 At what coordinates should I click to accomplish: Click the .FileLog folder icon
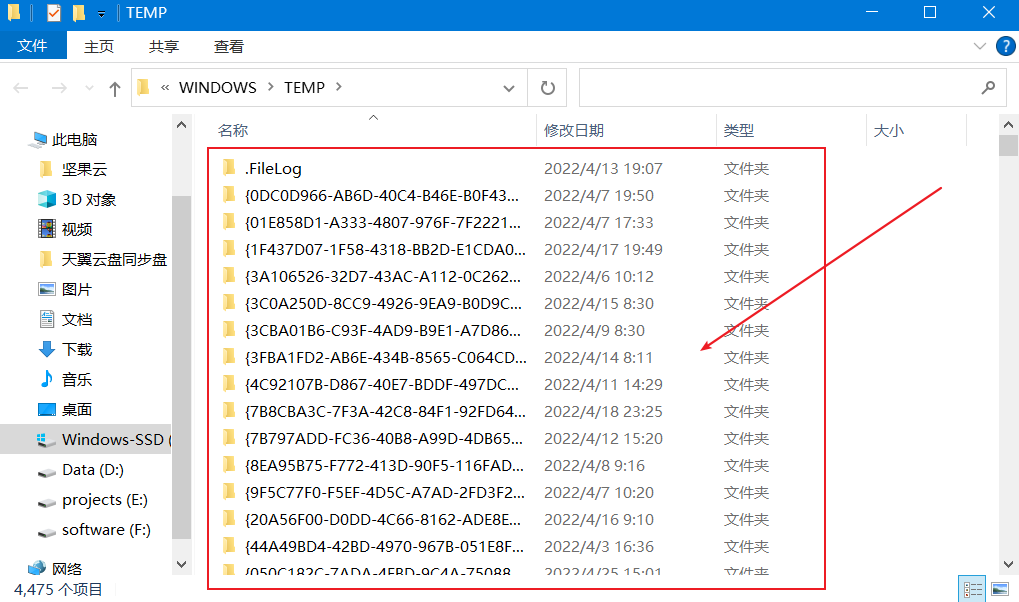[229, 168]
